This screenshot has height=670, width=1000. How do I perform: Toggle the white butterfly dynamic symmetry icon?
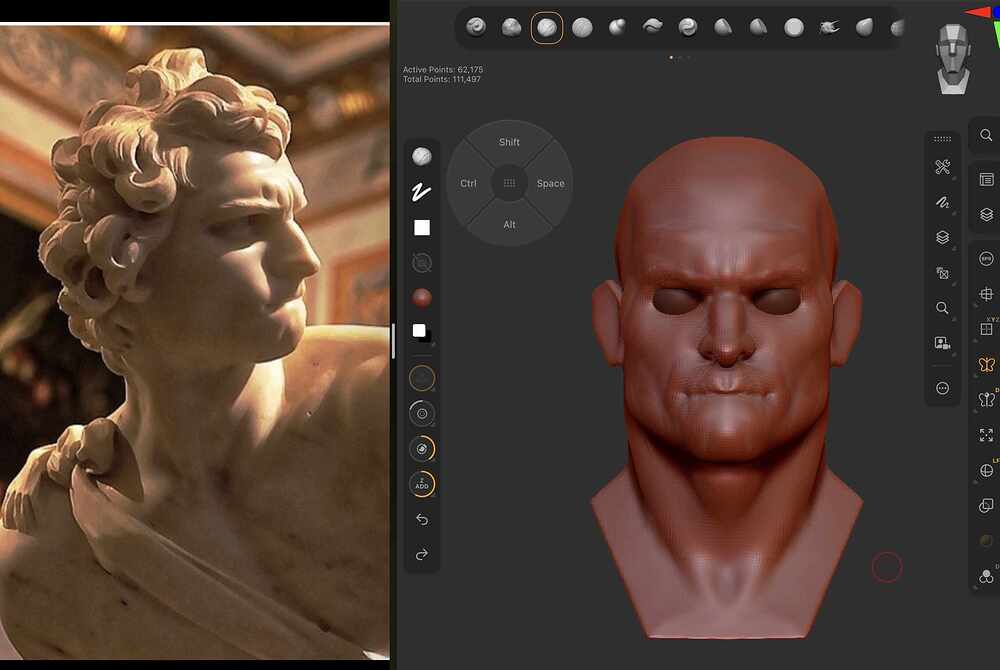(987, 400)
